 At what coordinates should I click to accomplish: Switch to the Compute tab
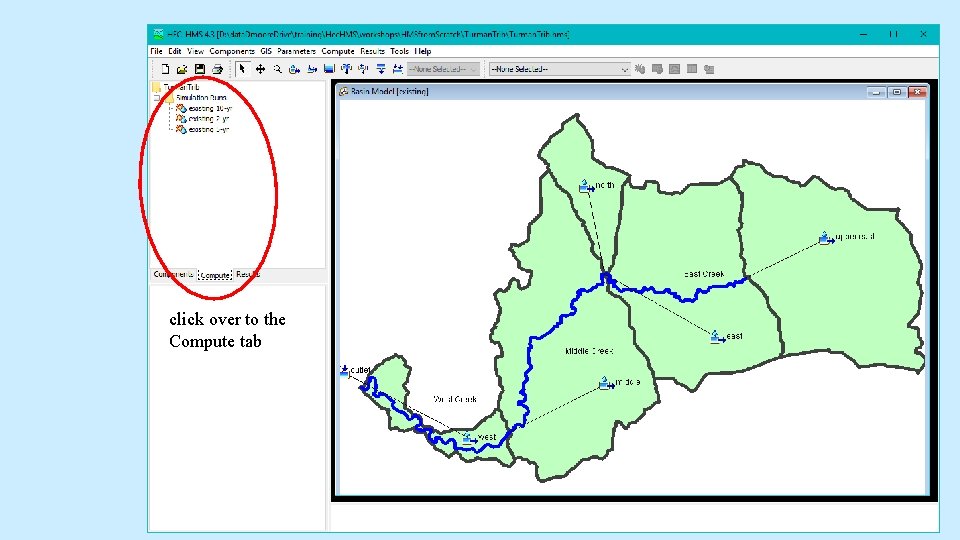coord(216,275)
